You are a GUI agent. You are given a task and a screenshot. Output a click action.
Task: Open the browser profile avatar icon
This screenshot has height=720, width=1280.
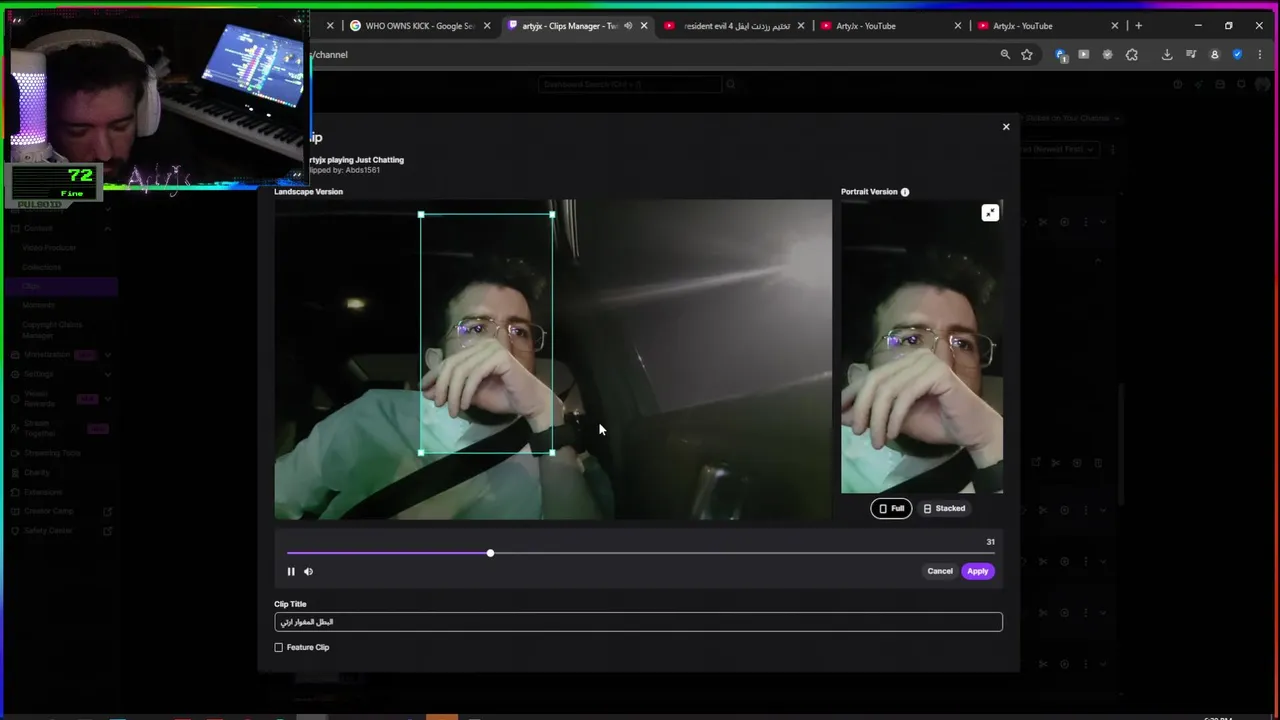[1215, 55]
